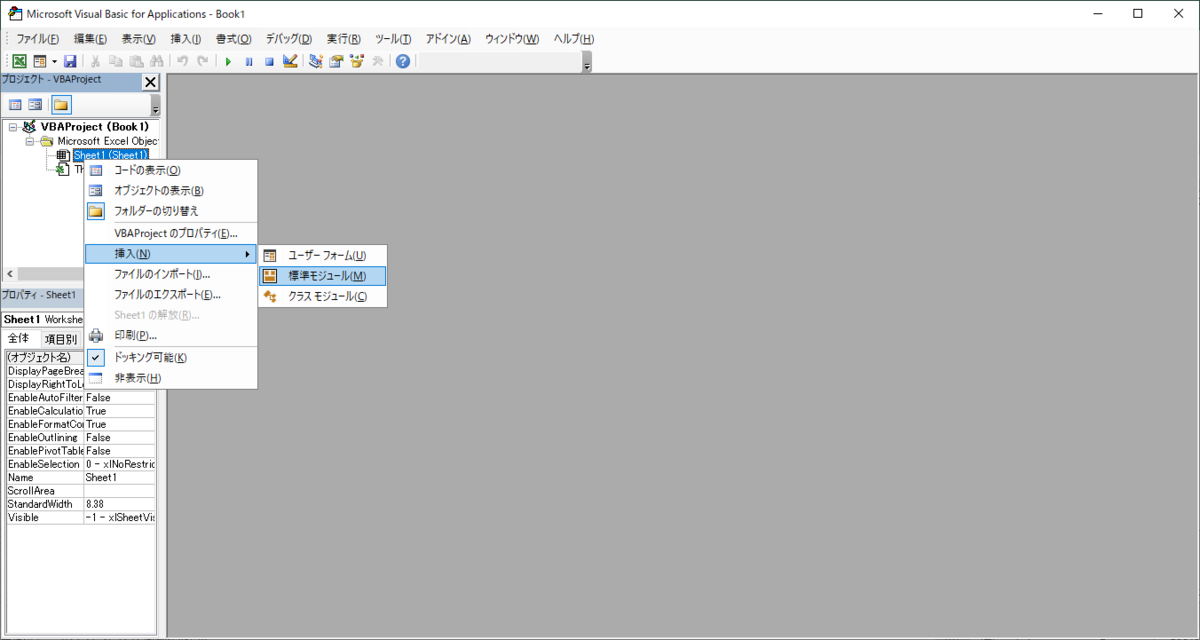Choose オブジェクトの表示(B) in the context menu
Screen dimensions: 1200x640
click(x=170, y=190)
